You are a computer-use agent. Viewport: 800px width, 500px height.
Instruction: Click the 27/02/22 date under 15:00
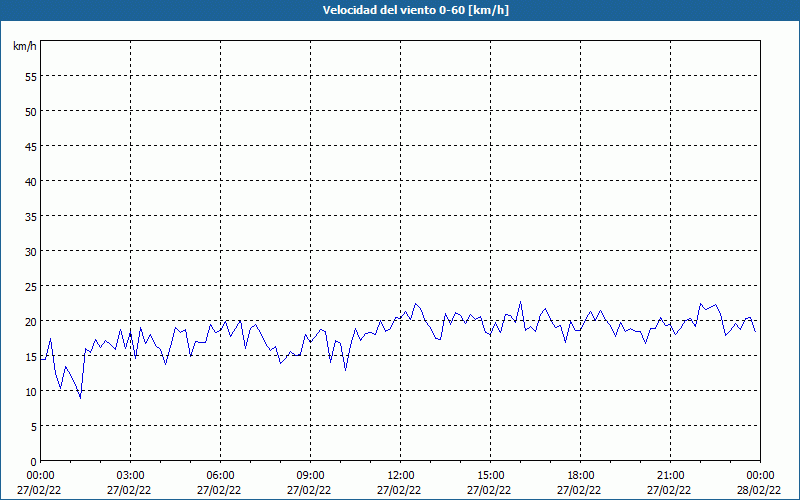point(489,490)
